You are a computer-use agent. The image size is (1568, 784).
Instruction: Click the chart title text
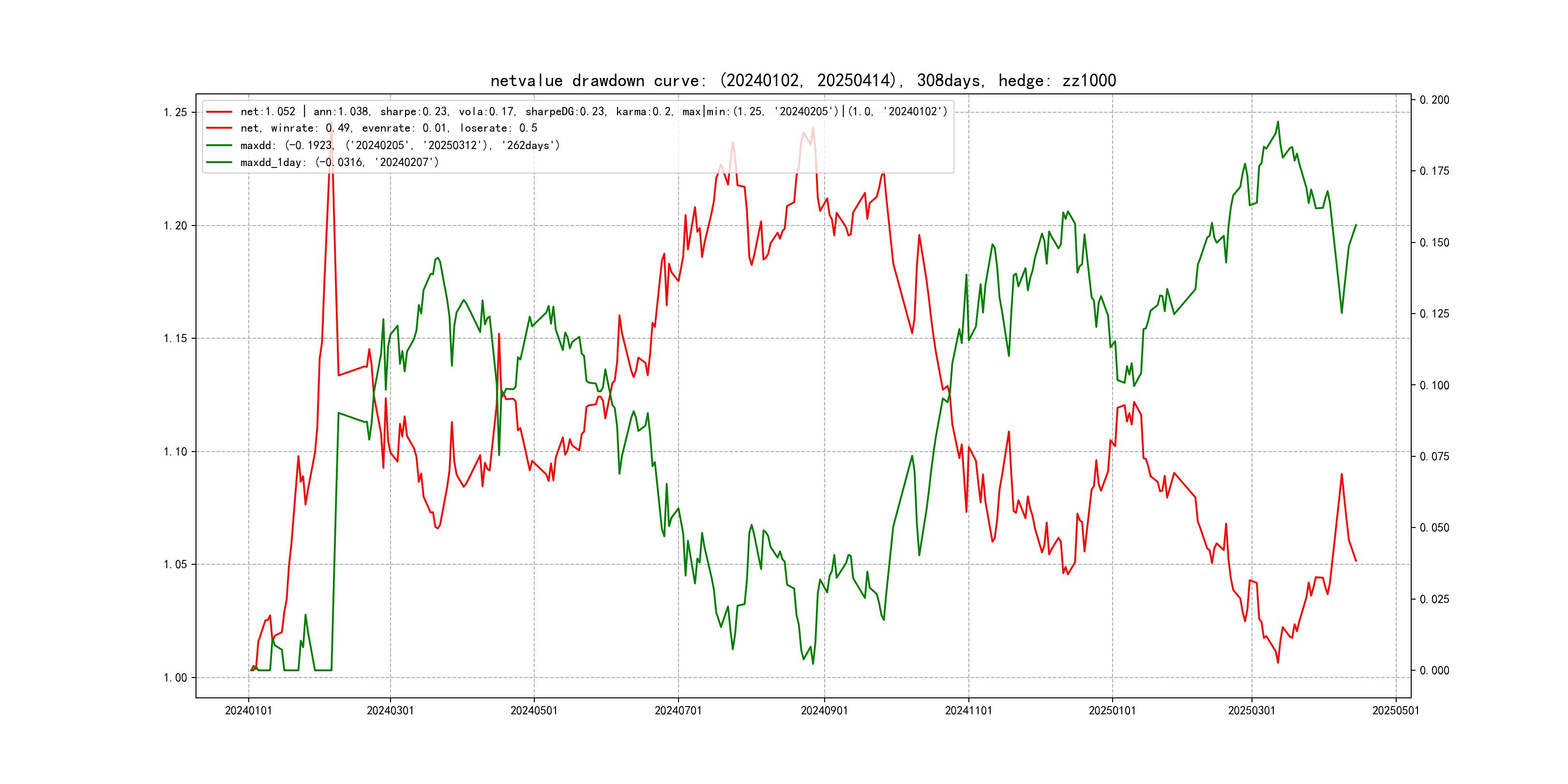[803, 80]
